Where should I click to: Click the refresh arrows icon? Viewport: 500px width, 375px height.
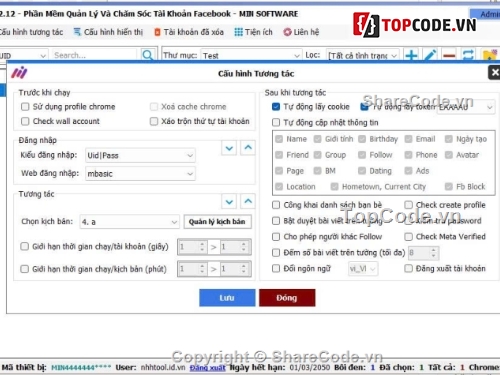(468, 55)
